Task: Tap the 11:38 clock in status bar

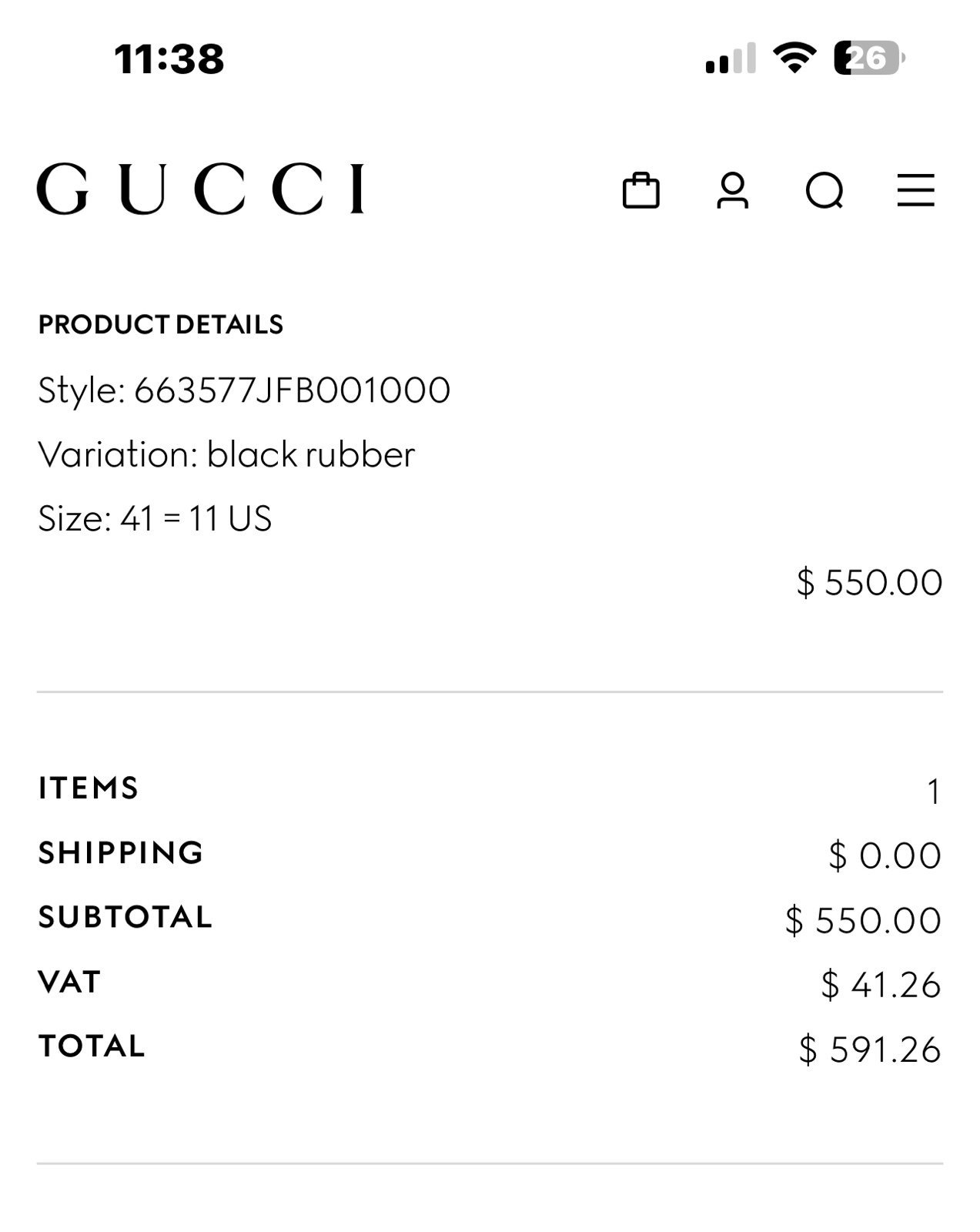Action: coord(169,59)
